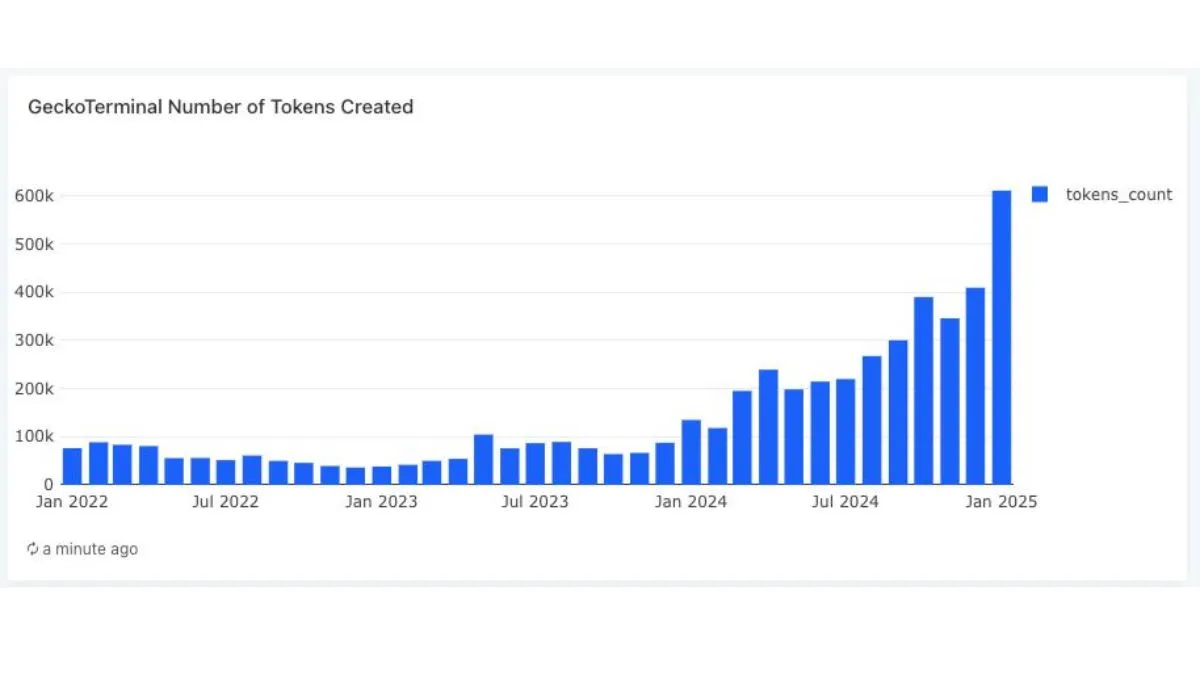Toggle the tokens_count legend series
Image resolution: width=1200 pixels, height=675 pixels.
tap(1118, 195)
